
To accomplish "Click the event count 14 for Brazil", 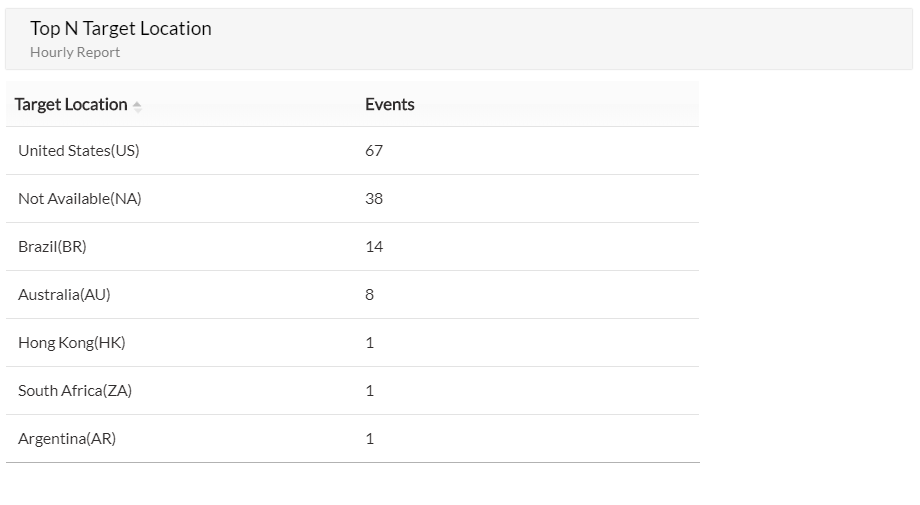I will coord(374,247).
